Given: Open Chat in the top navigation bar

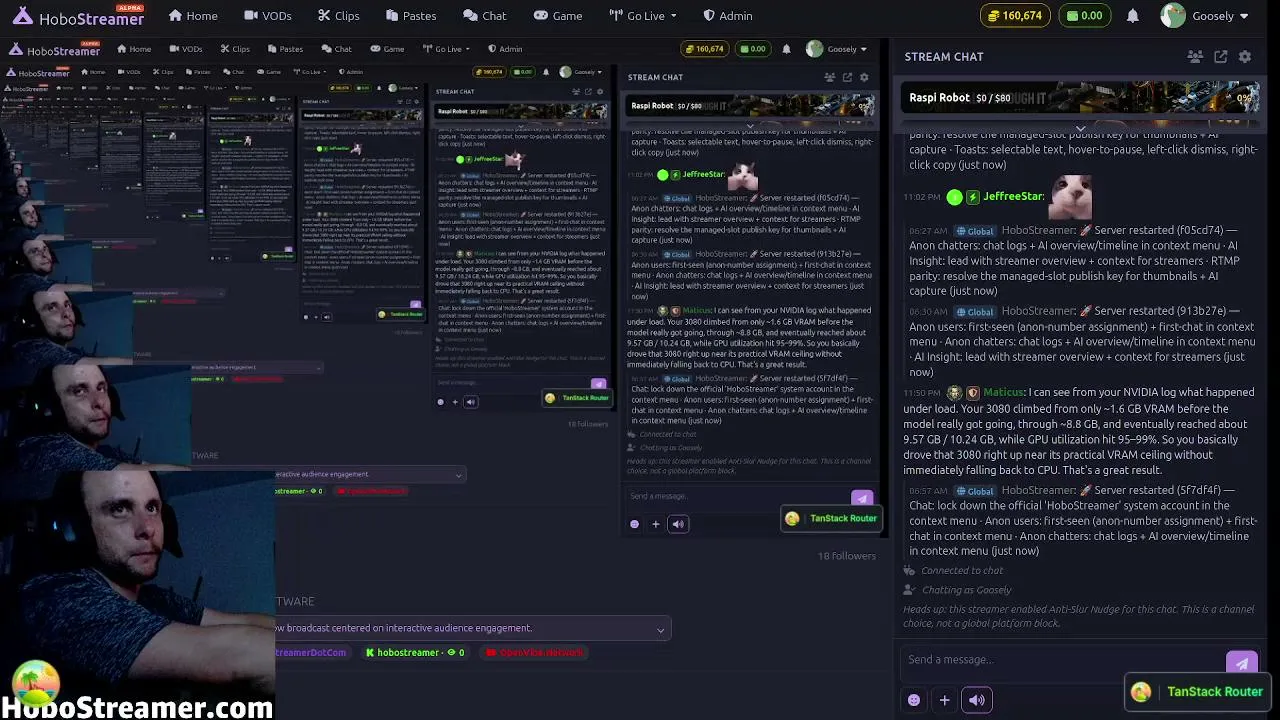Looking at the screenshot, I should pyautogui.click(x=485, y=16).
